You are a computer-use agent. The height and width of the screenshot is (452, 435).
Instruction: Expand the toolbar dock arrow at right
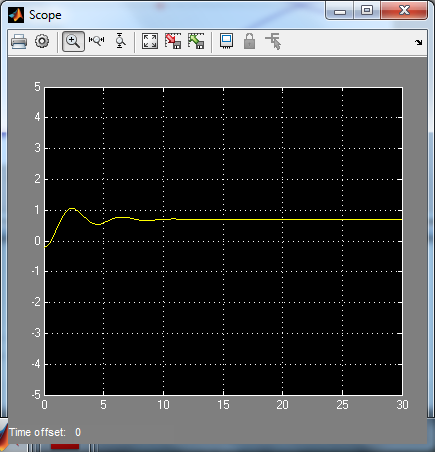[x=418, y=42]
